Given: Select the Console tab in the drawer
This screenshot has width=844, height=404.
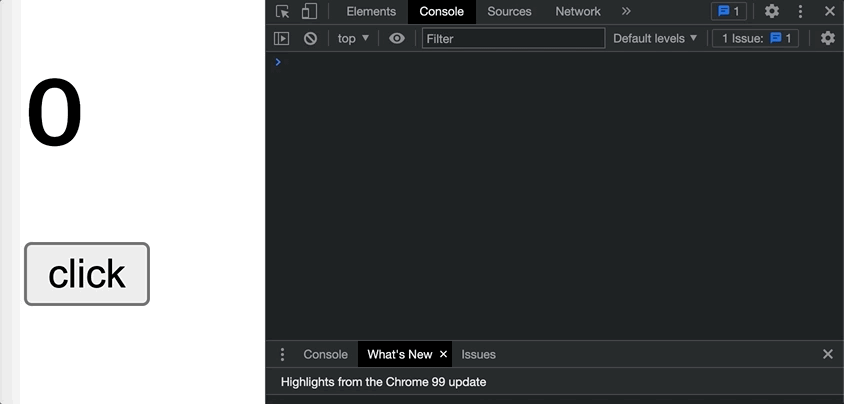Looking at the screenshot, I should click(325, 355).
